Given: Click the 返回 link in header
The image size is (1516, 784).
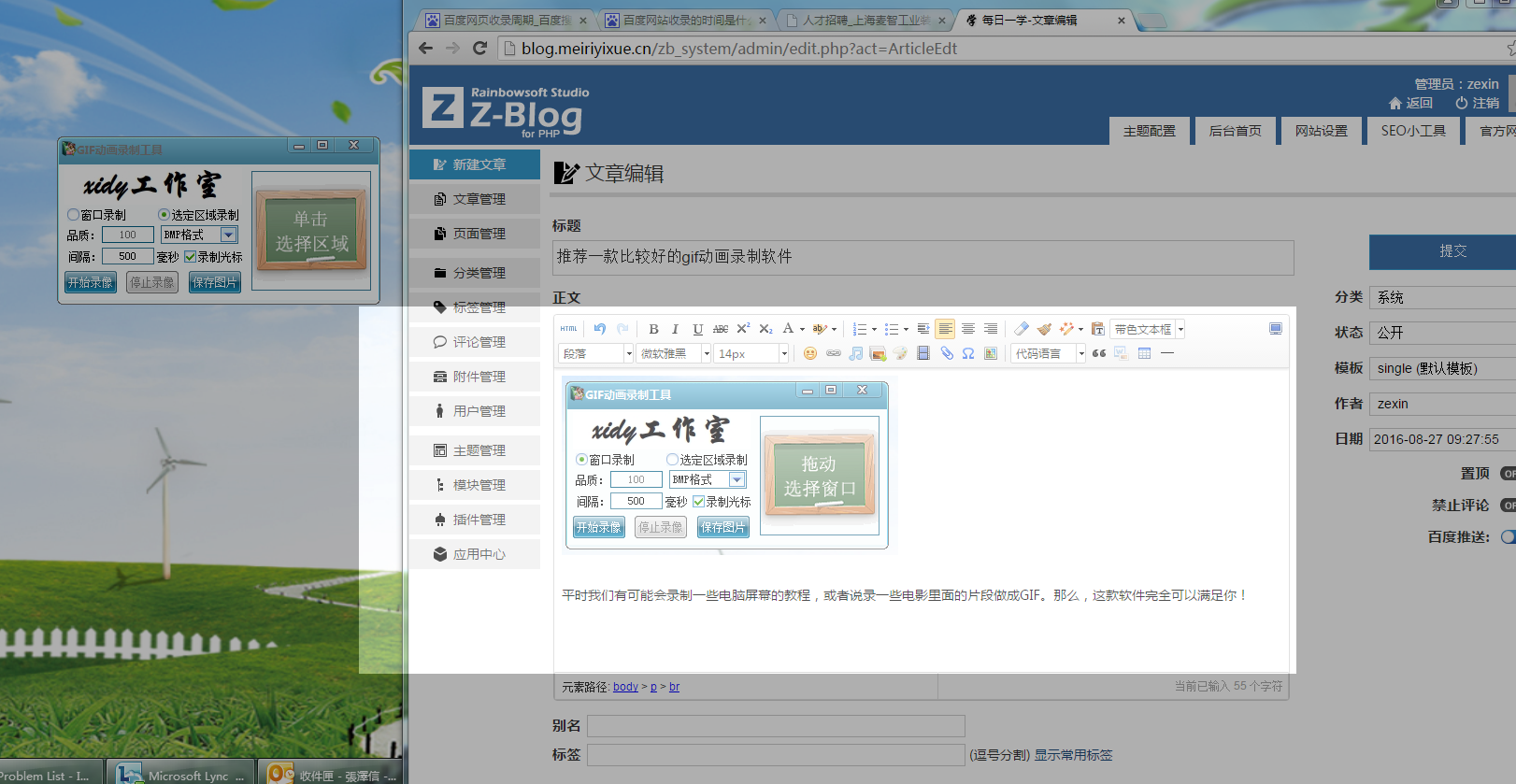Looking at the screenshot, I should click(1410, 103).
